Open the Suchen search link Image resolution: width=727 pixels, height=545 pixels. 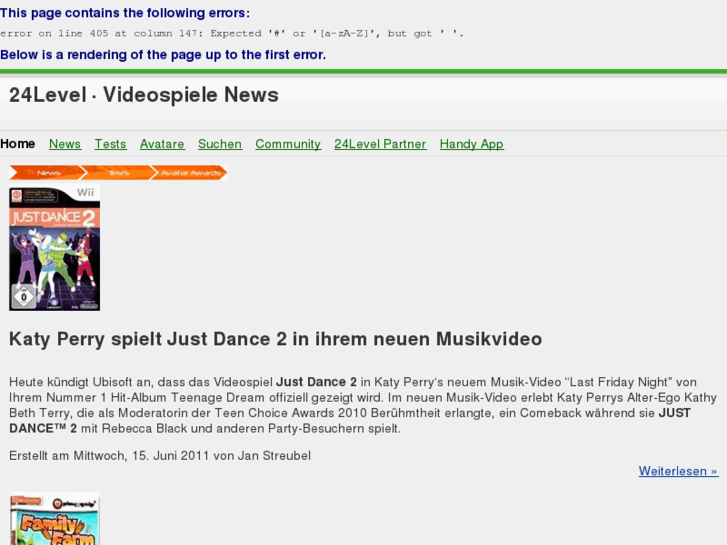click(x=220, y=144)
